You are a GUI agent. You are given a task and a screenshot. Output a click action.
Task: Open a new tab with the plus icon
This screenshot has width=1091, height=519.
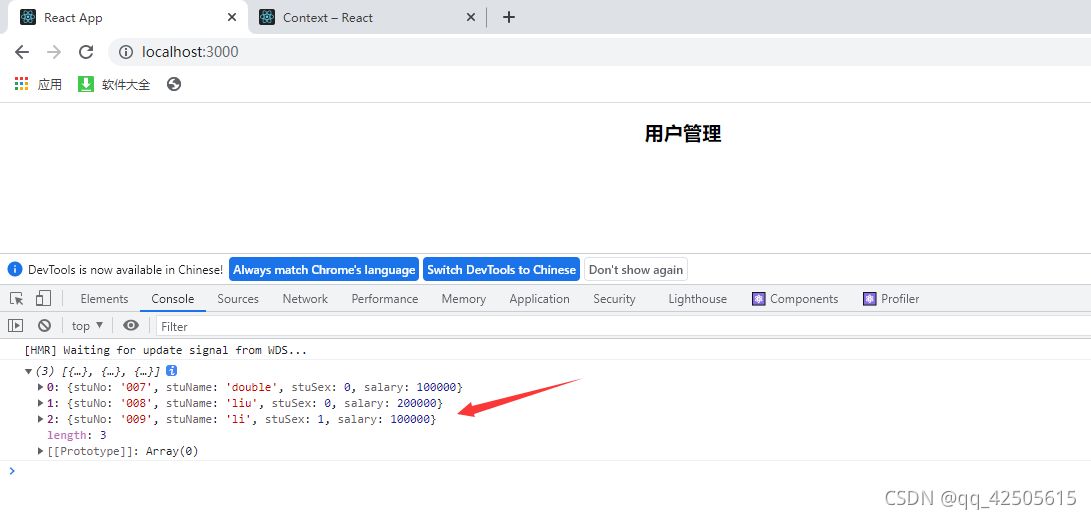pyautogui.click(x=508, y=17)
